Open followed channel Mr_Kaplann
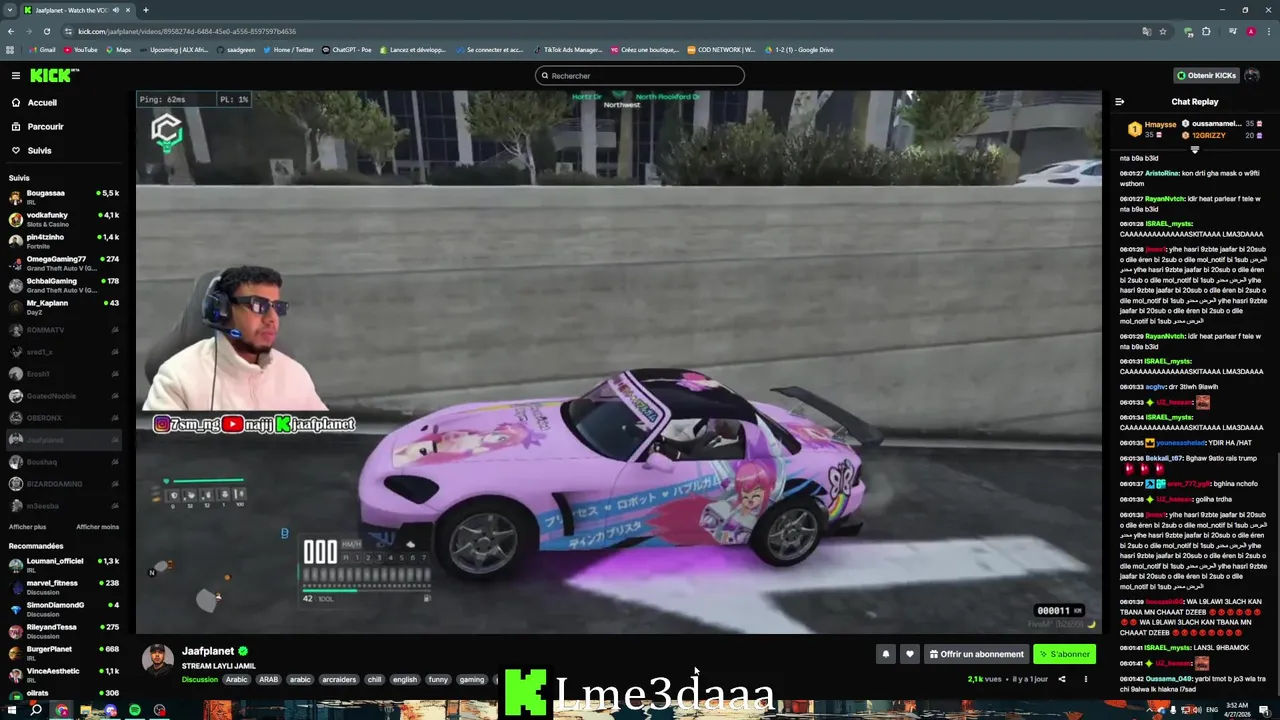 pos(62,307)
